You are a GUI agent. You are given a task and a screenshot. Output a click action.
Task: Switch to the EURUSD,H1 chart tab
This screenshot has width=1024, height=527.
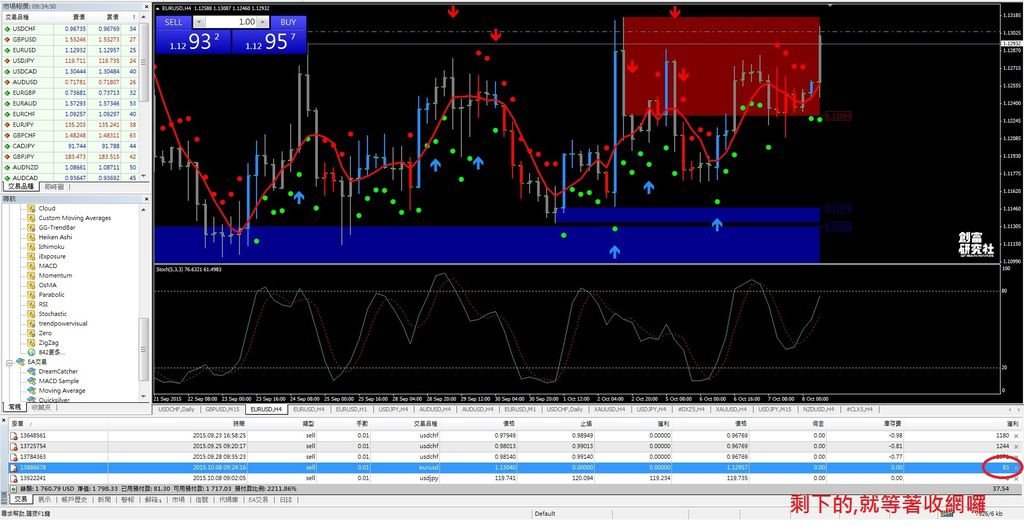352,409
